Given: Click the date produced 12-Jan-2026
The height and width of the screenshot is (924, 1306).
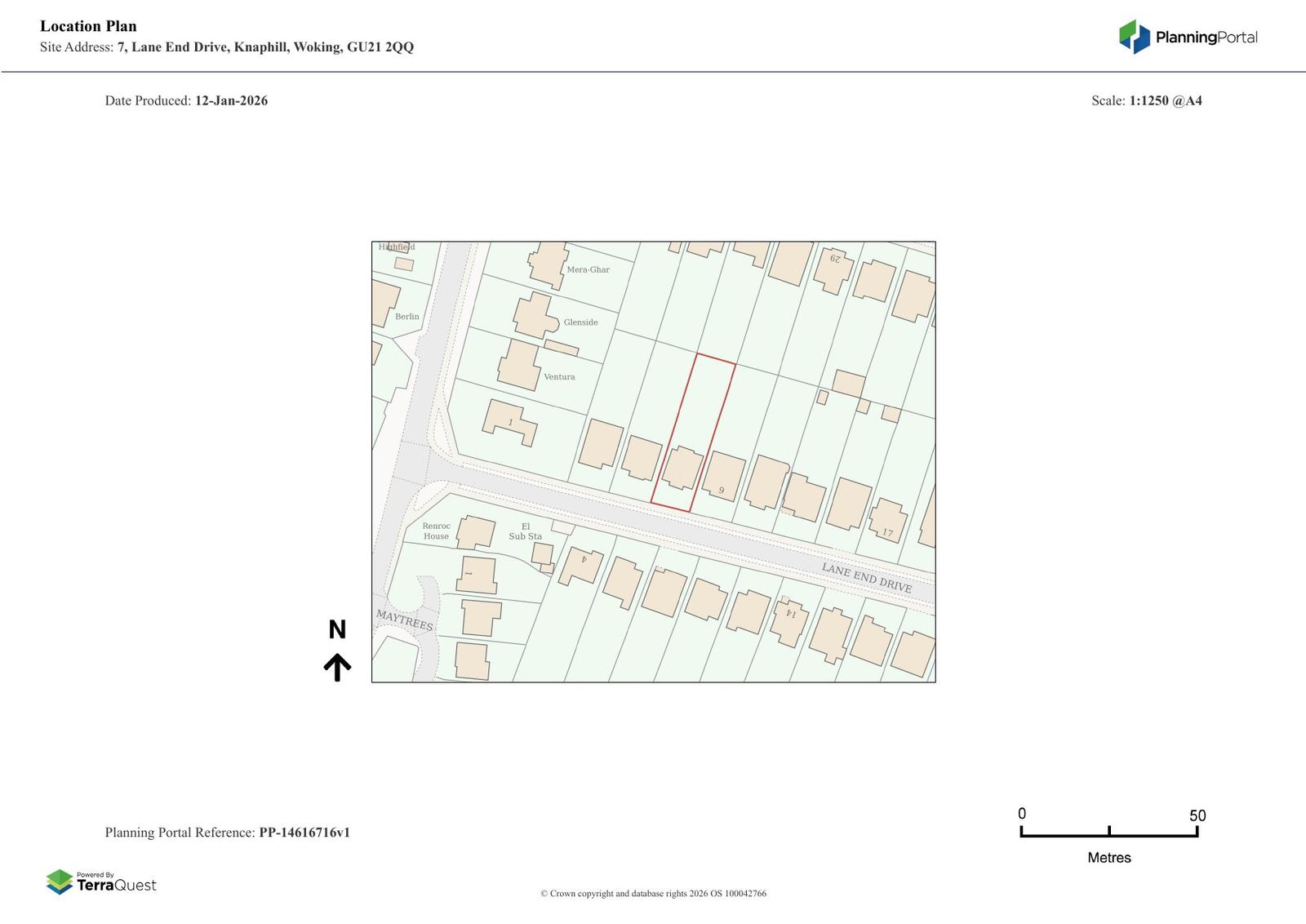Looking at the screenshot, I should [x=231, y=101].
